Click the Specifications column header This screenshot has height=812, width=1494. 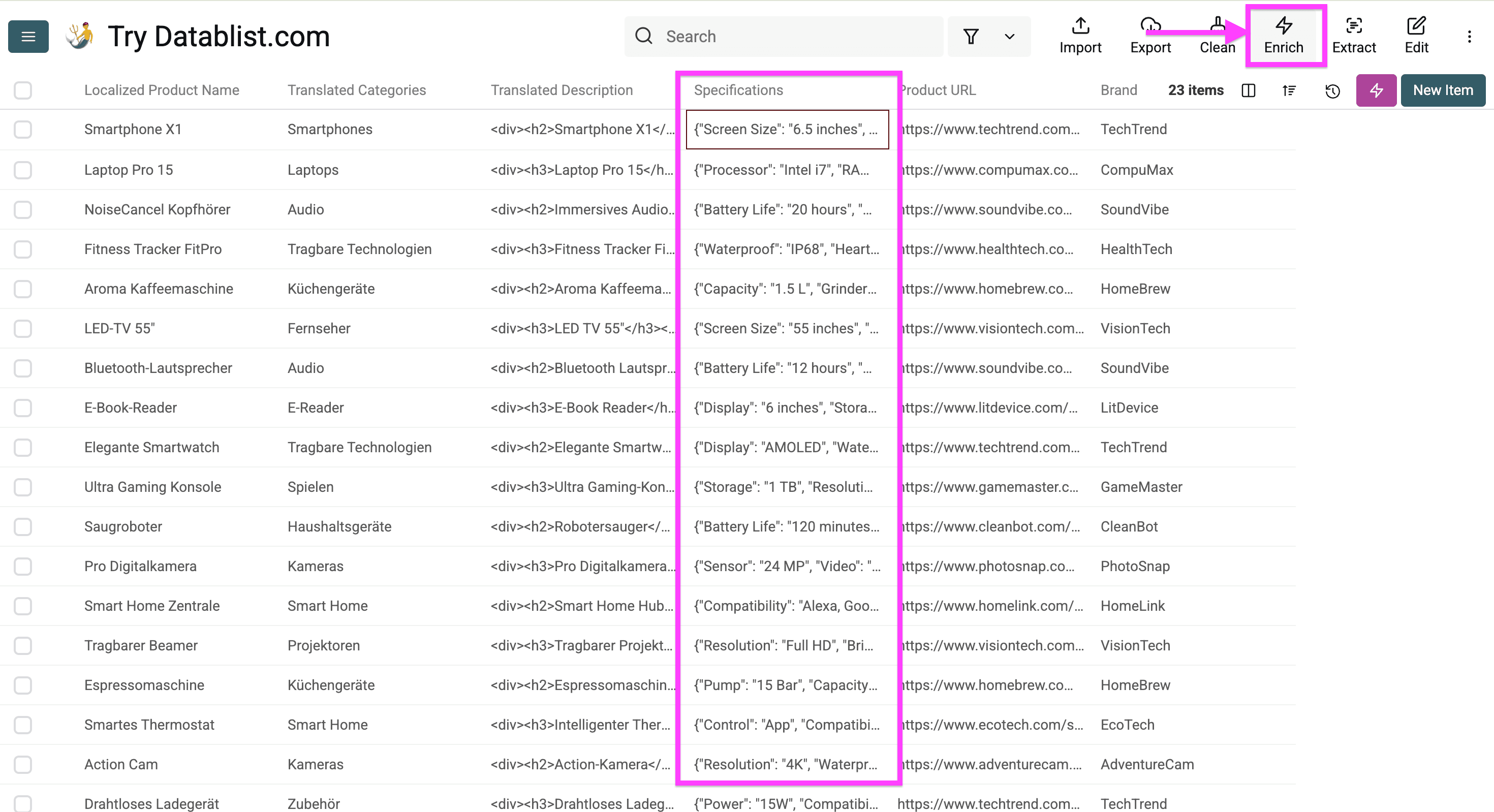[x=738, y=90]
